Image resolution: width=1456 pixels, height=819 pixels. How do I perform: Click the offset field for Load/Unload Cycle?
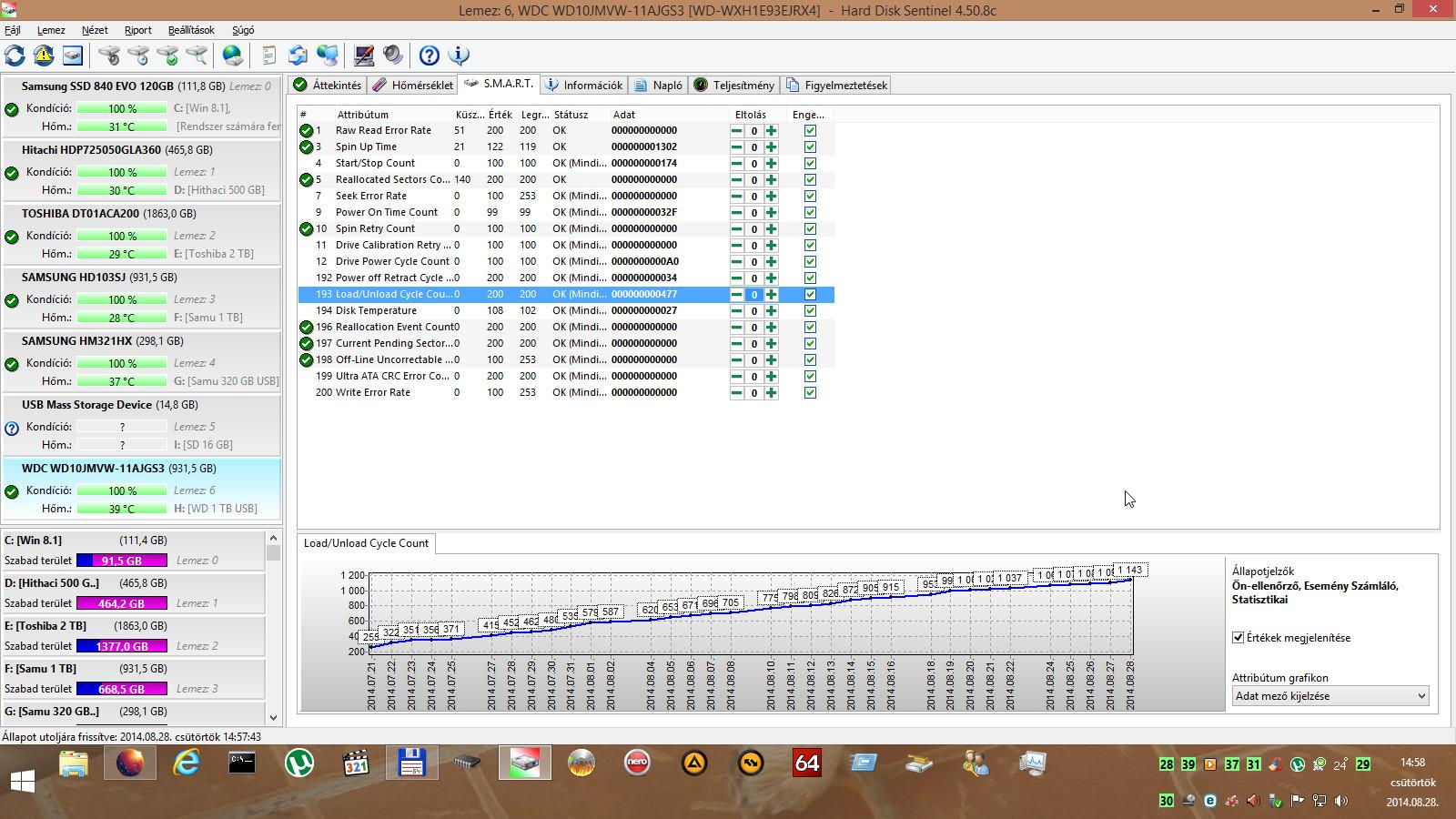[x=753, y=294]
